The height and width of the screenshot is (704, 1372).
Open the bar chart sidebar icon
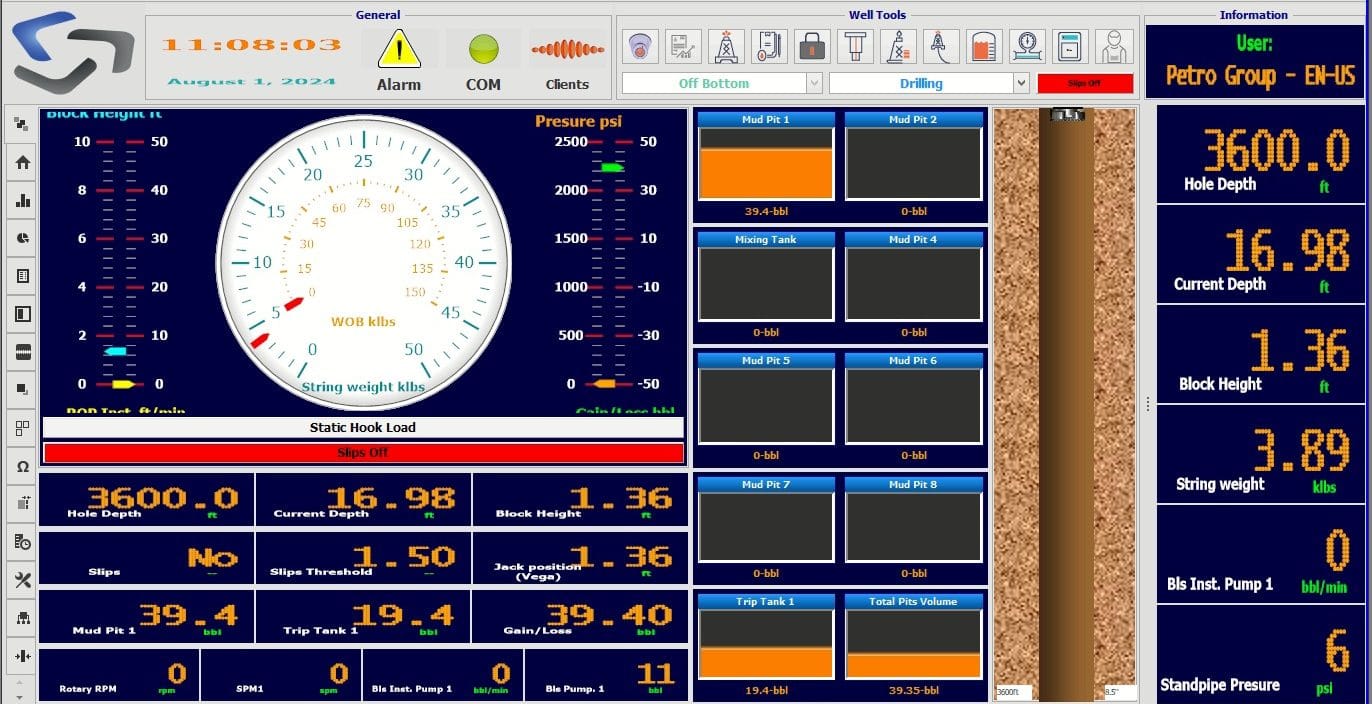point(23,200)
